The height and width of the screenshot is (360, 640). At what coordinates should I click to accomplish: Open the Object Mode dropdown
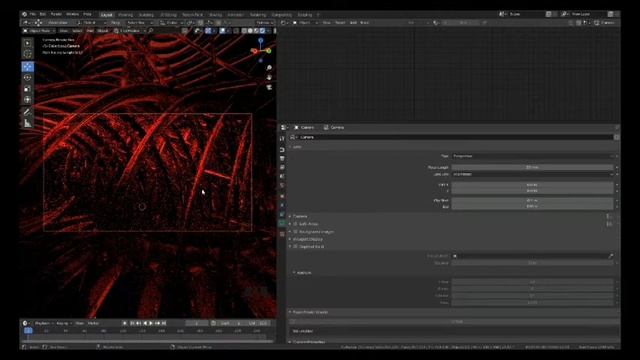tap(39, 31)
